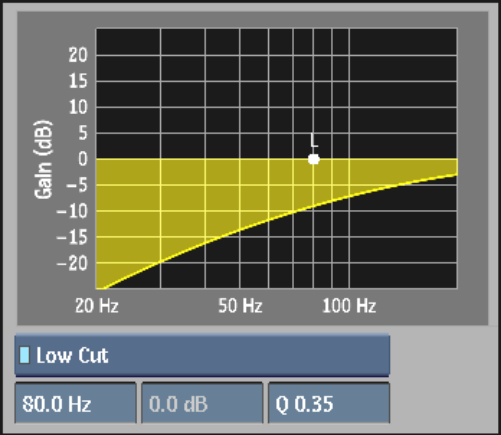The width and height of the screenshot is (501, 435).
Task: Click the L label above the handle
Action: tap(314, 140)
